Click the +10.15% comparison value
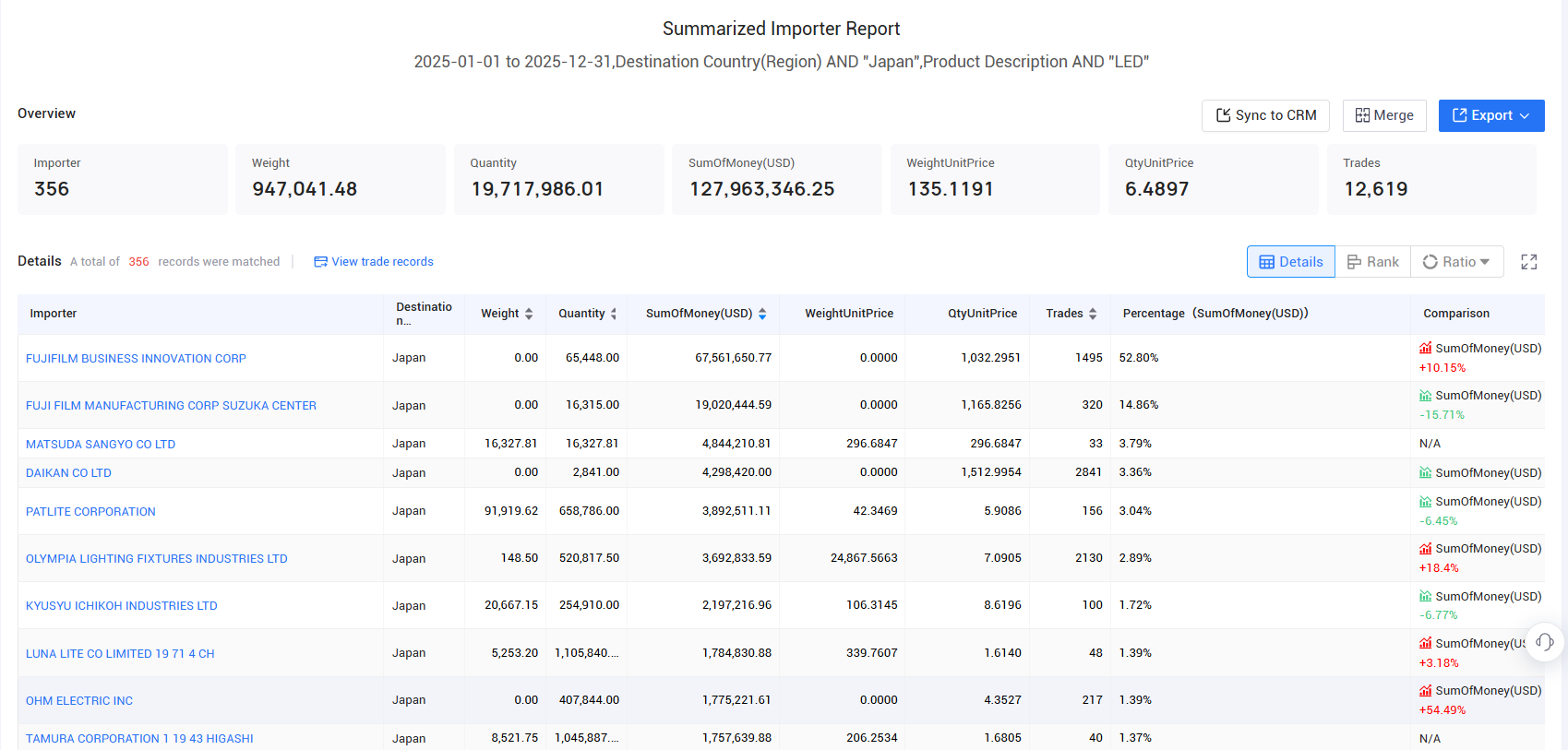The image size is (1568, 750). click(x=1442, y=368)
